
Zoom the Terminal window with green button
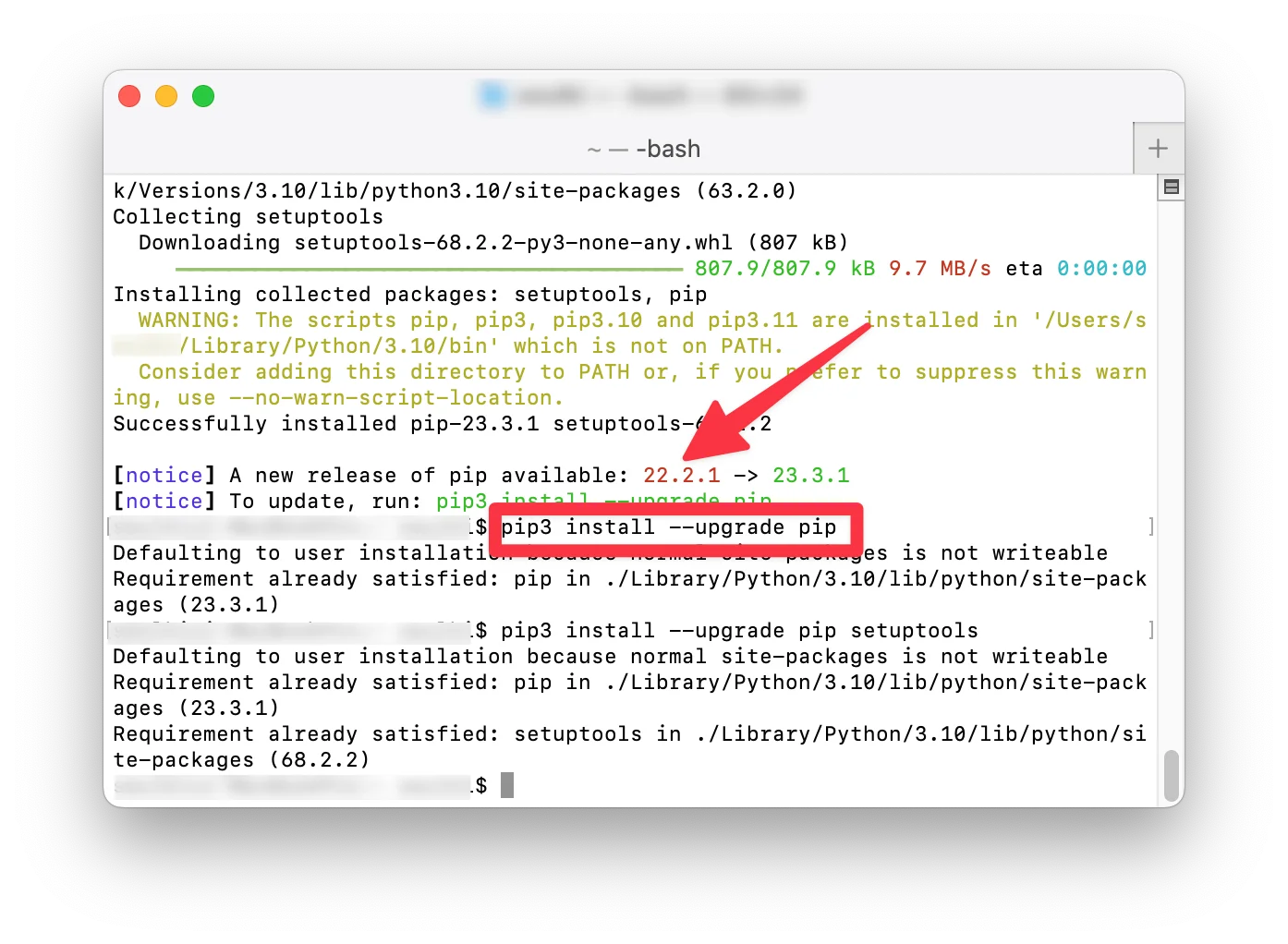pos(203,96)
